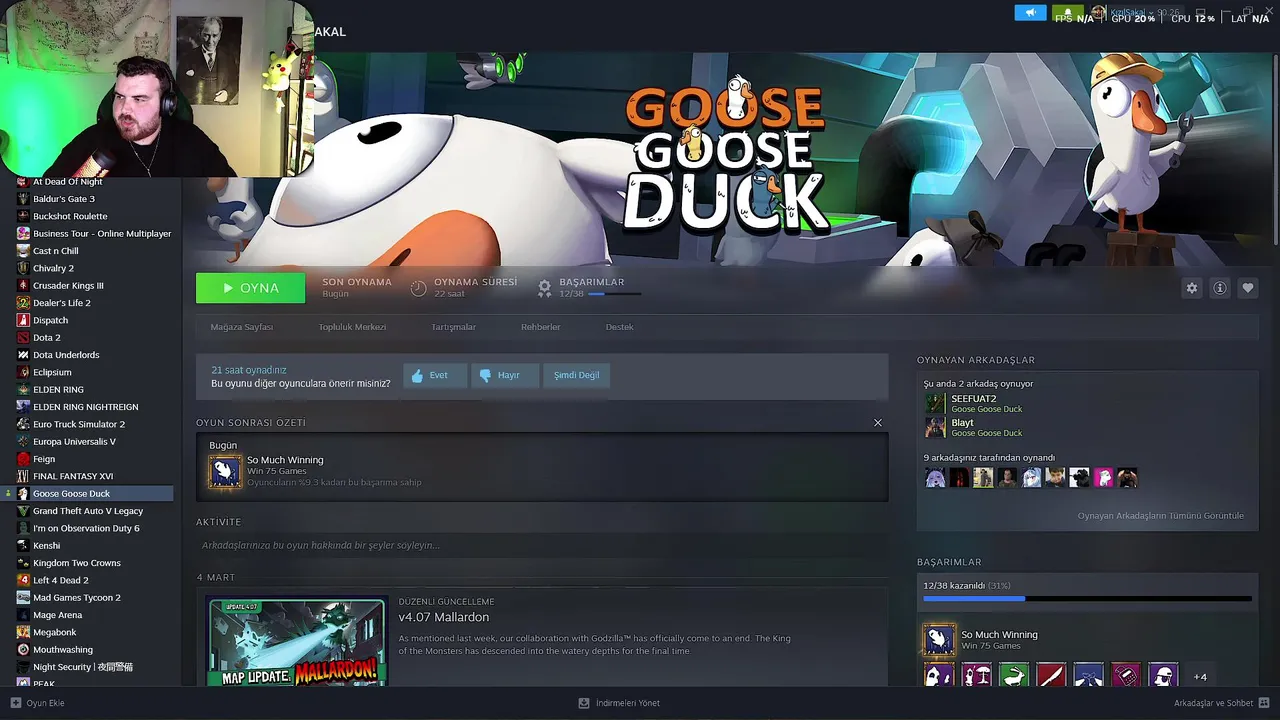Open the blue bow achievement icon
1280x720 pixels.
[1088, 676]
